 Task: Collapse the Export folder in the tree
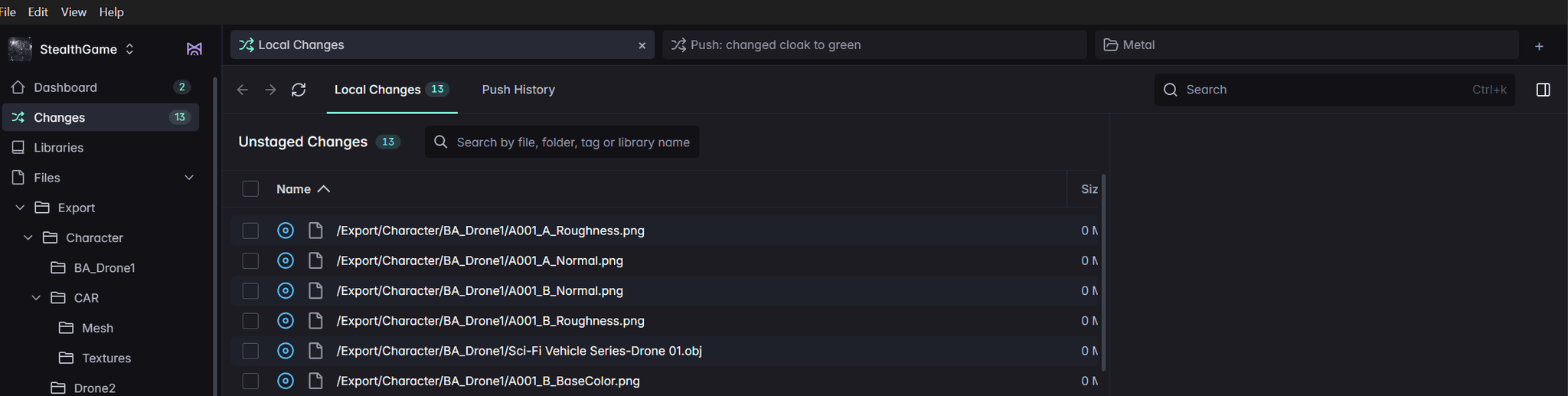pos(21,208)
